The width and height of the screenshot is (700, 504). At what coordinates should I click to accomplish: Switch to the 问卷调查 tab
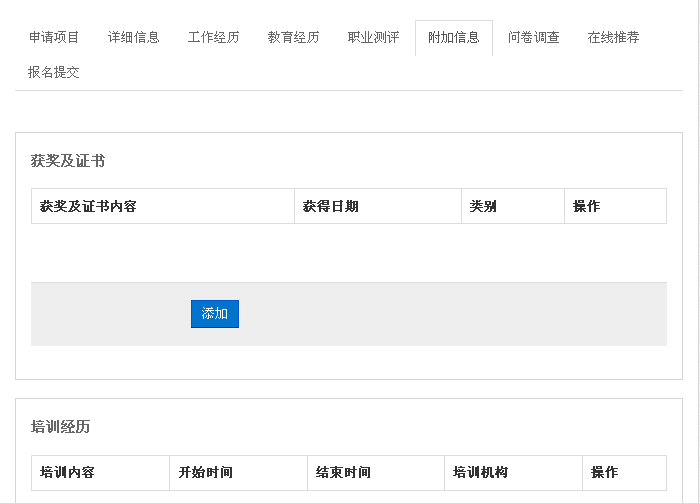(534, 37)
